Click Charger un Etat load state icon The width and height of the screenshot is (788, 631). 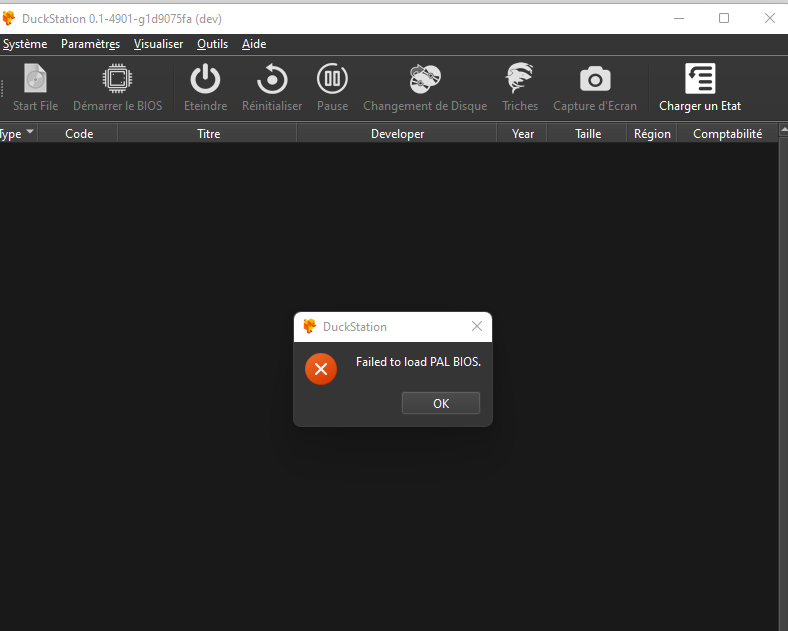click(x=700, y=78)
